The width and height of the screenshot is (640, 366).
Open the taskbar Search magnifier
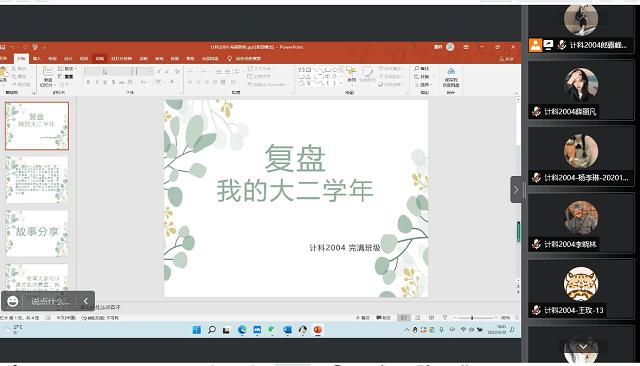(212, 330)
